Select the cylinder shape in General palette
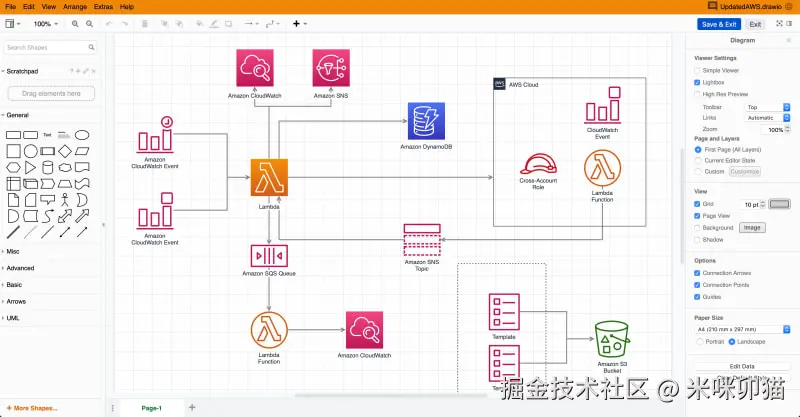This screenshot has height=417, width=800. (47, 167)
